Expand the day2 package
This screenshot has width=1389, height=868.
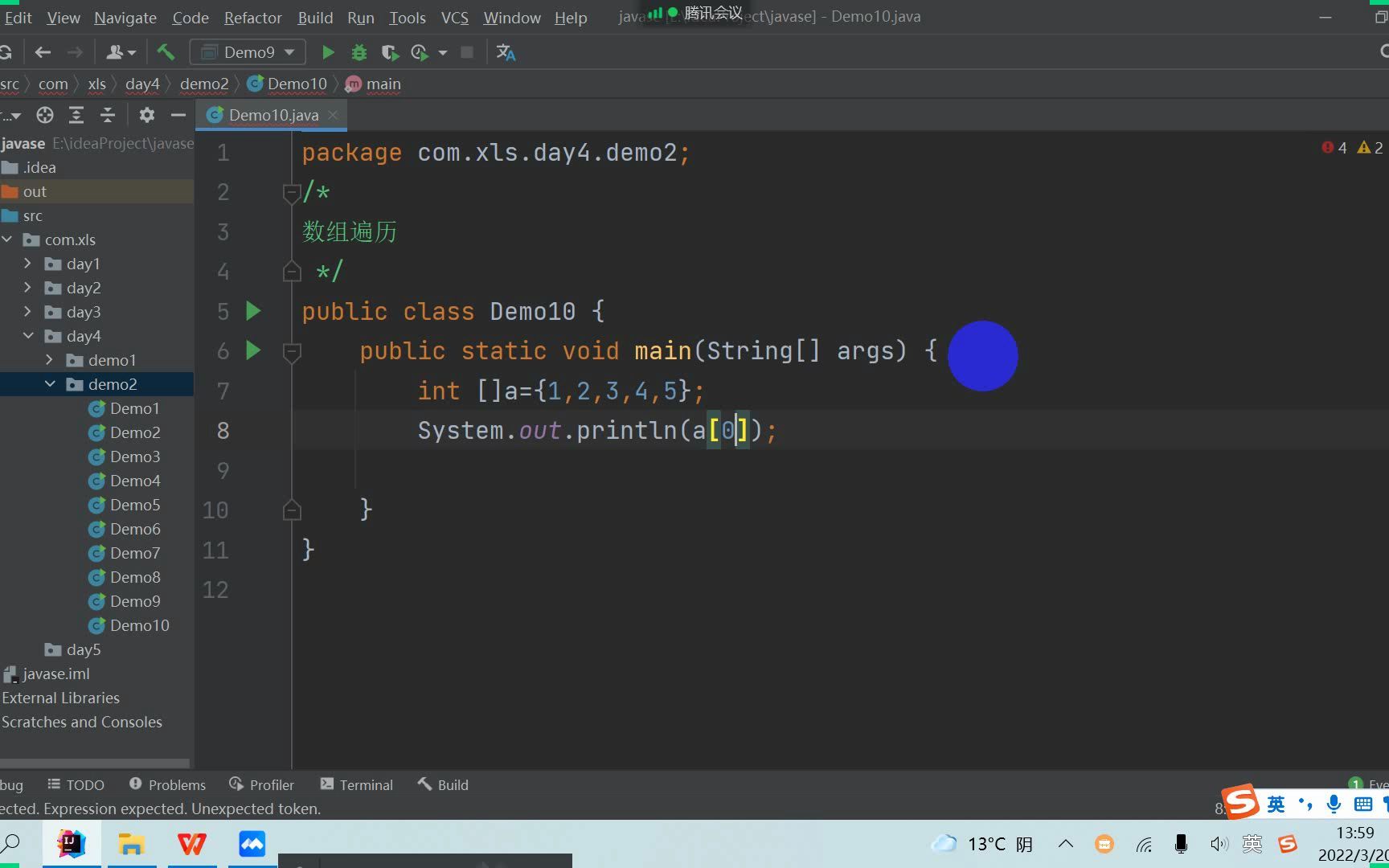(28, 288)
